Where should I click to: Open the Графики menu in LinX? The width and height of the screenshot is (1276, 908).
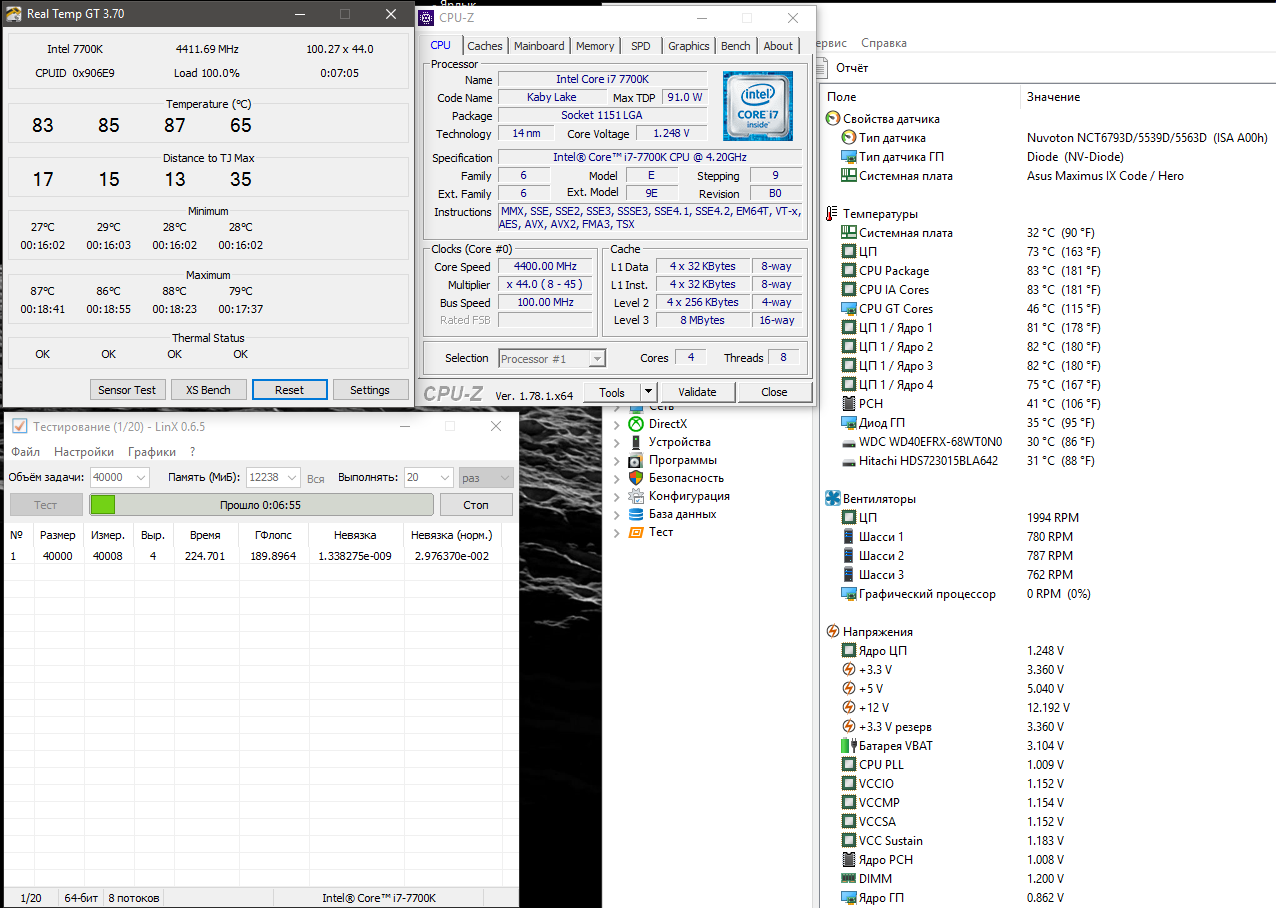pyautogui.click(x=152, y=452)
